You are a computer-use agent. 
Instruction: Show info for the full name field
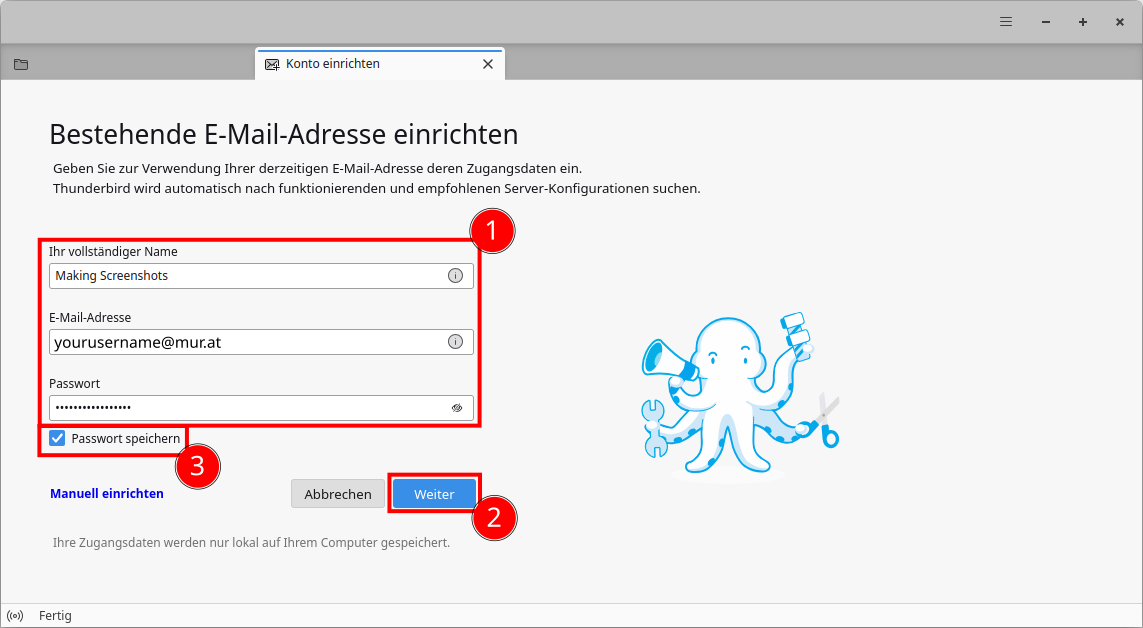(455, 276)
